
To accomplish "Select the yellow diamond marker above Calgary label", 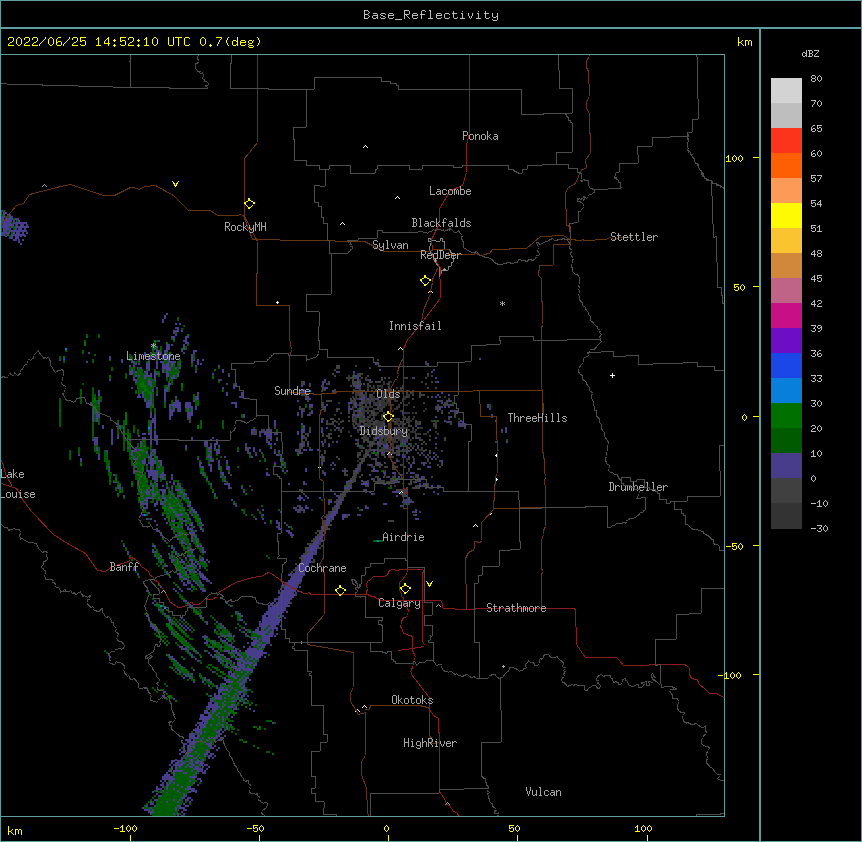I will (x=405, y=589).
